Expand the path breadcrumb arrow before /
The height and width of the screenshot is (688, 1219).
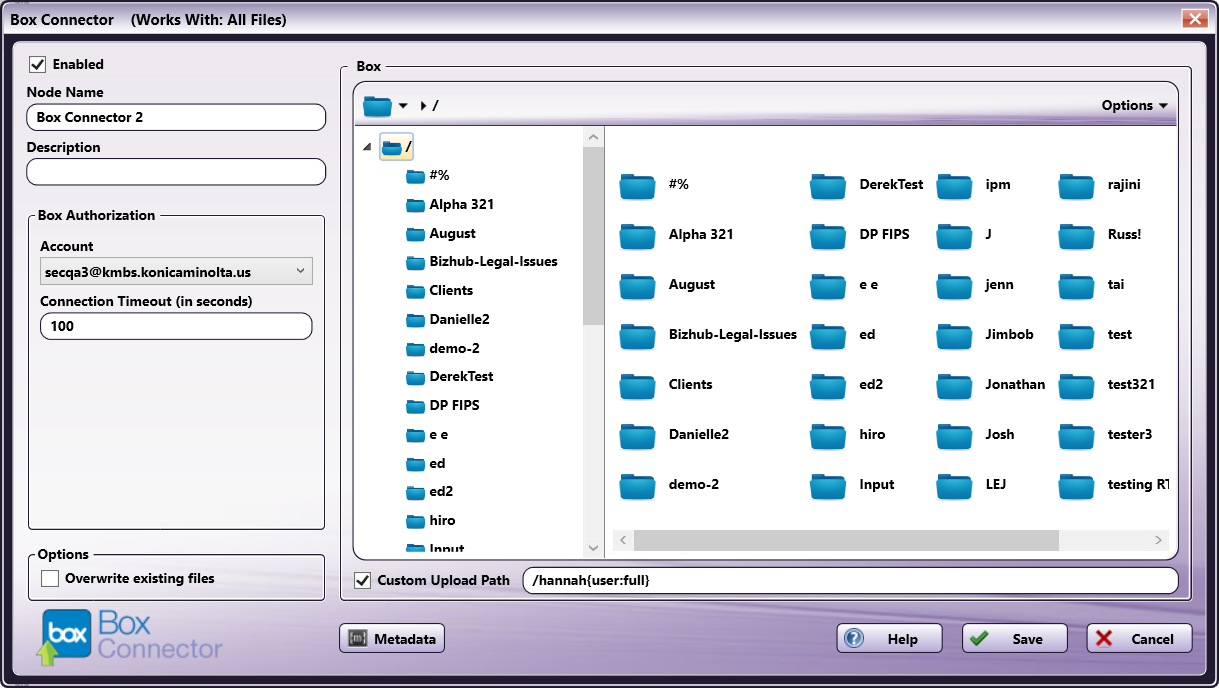pos(424,105)
